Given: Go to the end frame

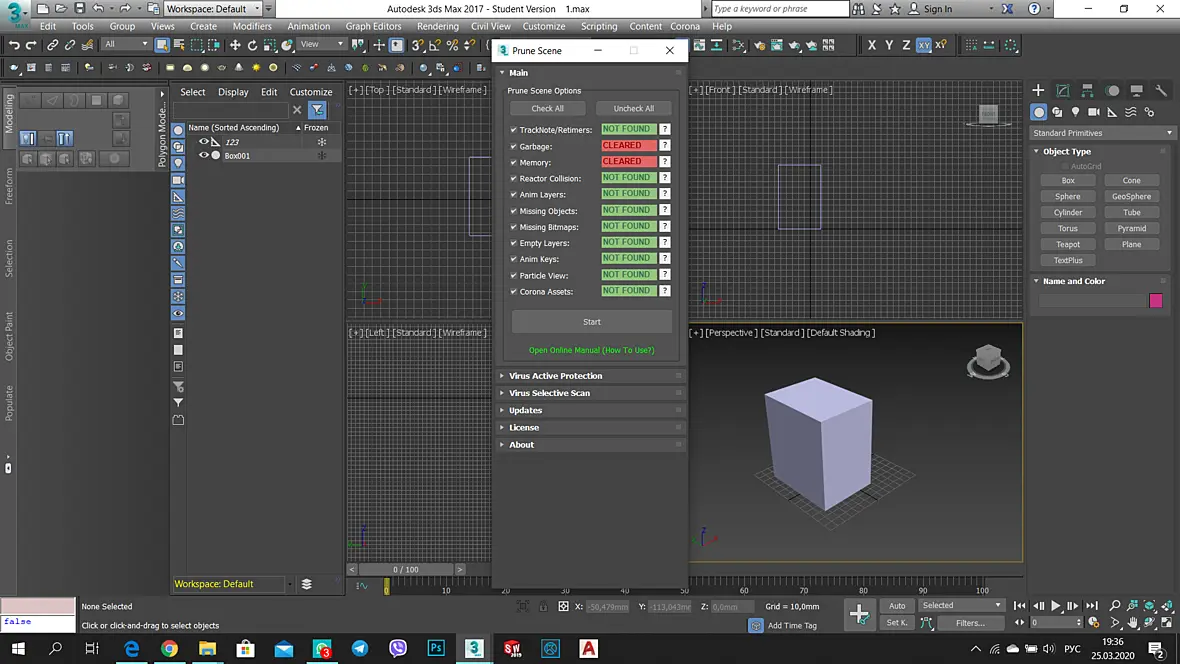Looking at the screenshot, I should 1092,605.
